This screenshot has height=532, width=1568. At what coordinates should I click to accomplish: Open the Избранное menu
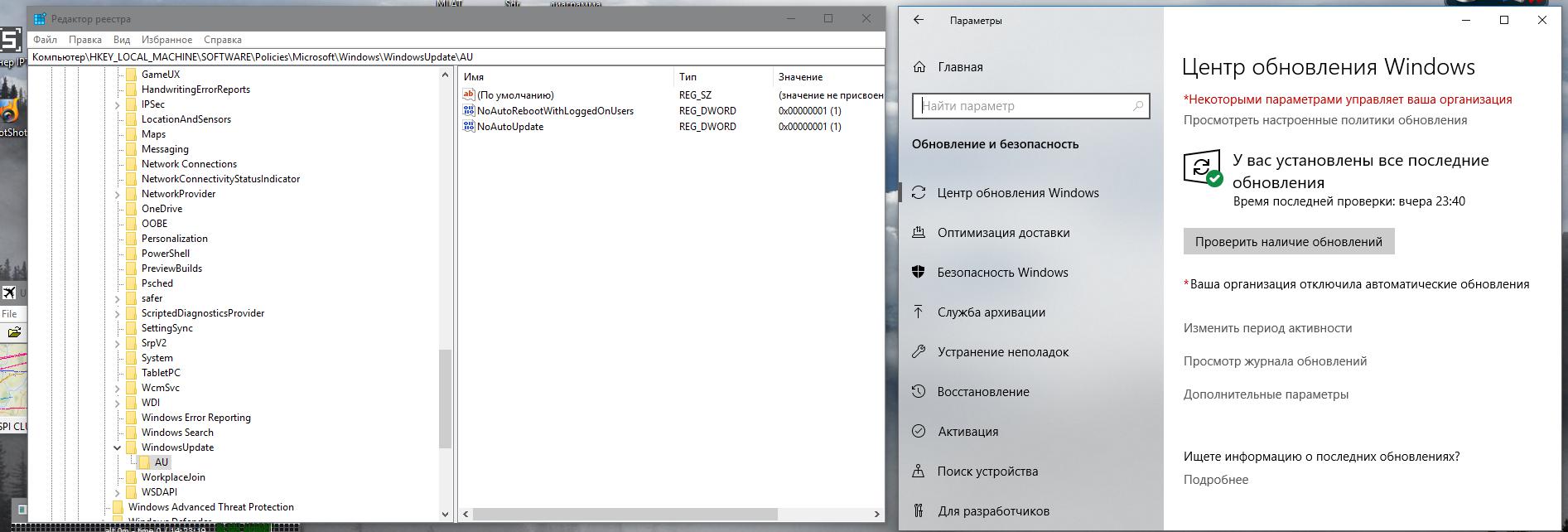[x=166, y=40]
